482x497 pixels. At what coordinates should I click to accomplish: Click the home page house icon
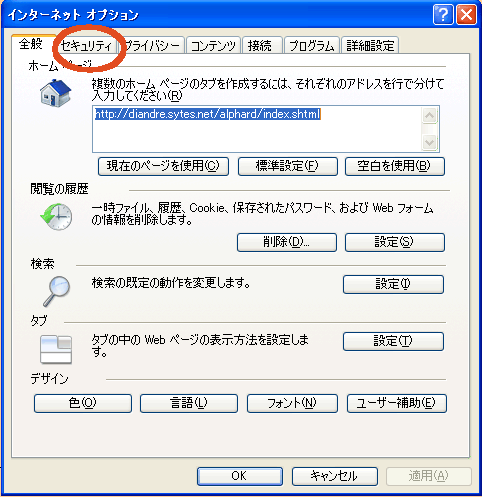coord(55,93)
